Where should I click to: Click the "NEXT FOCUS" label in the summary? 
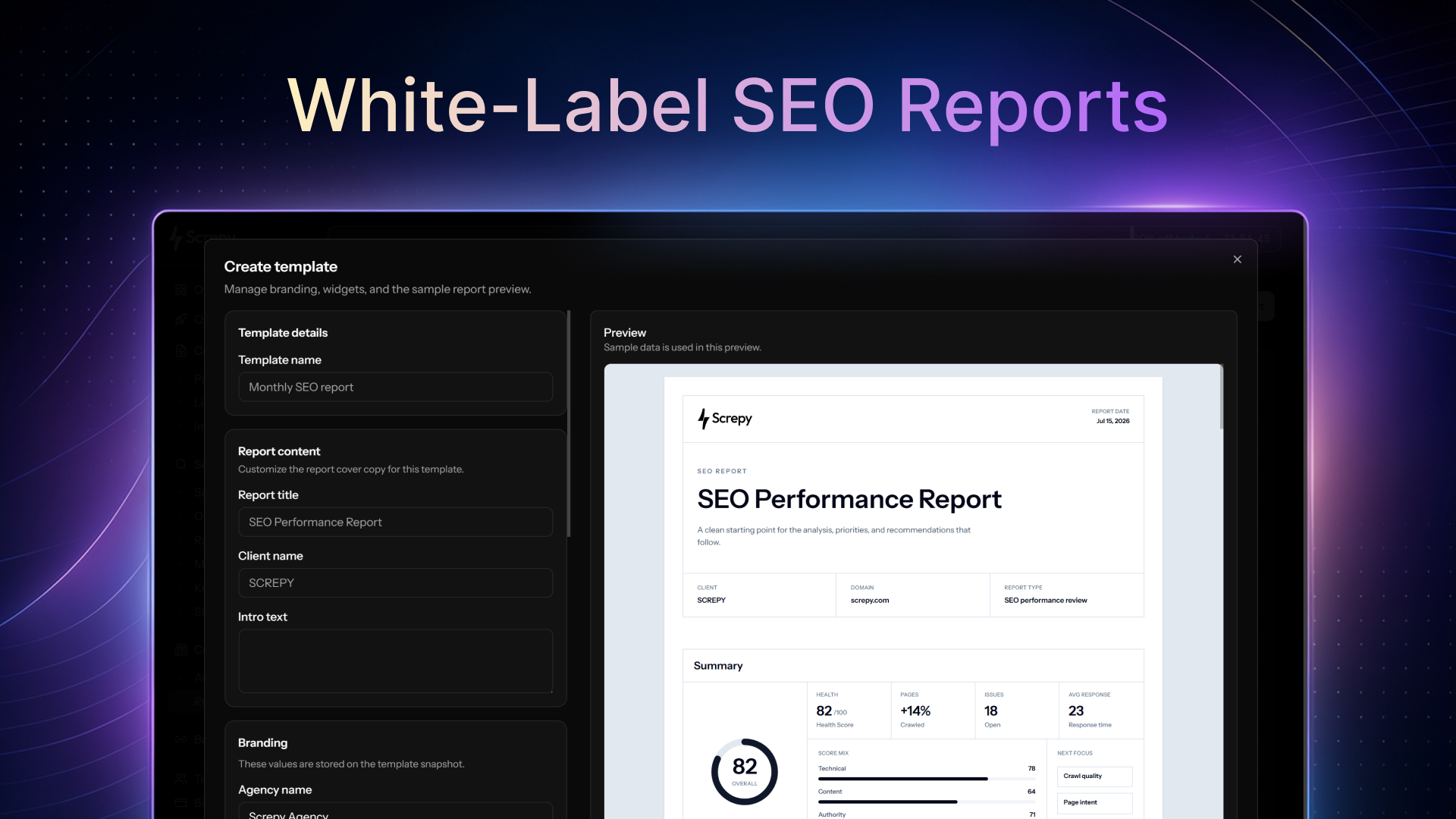pyautogui.click(x=1075, y=753)
